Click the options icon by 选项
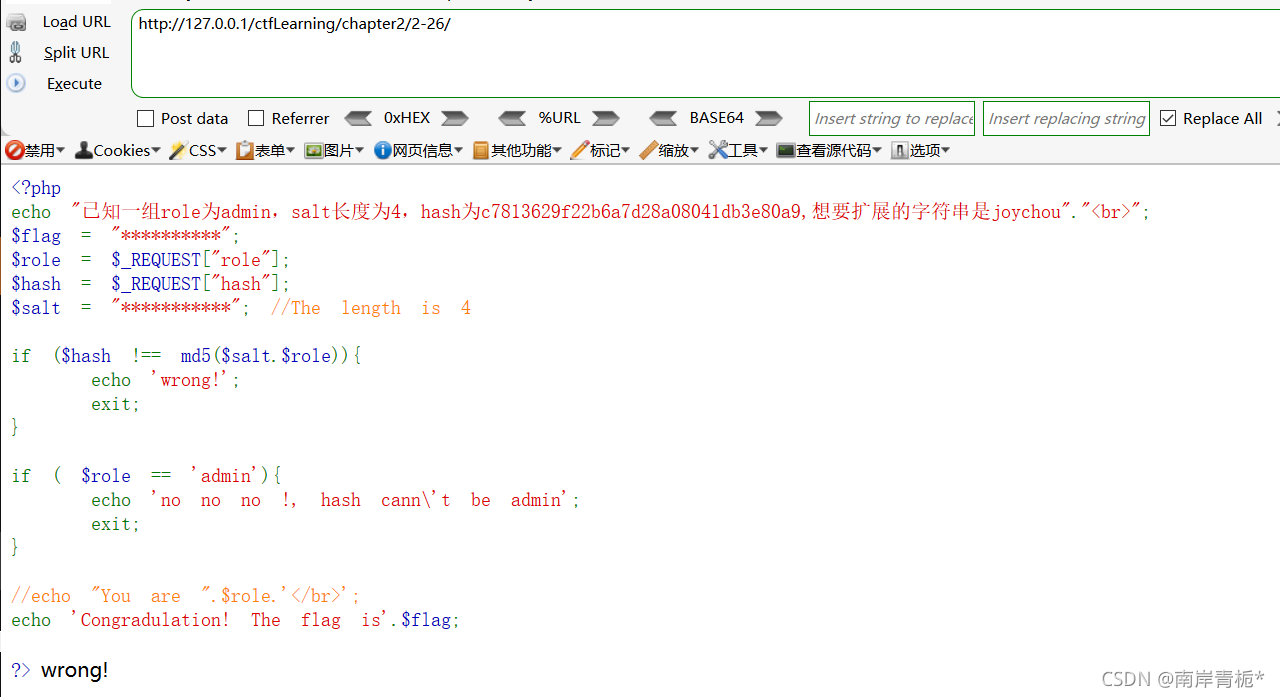1280x697 pixels. point(900,150)
